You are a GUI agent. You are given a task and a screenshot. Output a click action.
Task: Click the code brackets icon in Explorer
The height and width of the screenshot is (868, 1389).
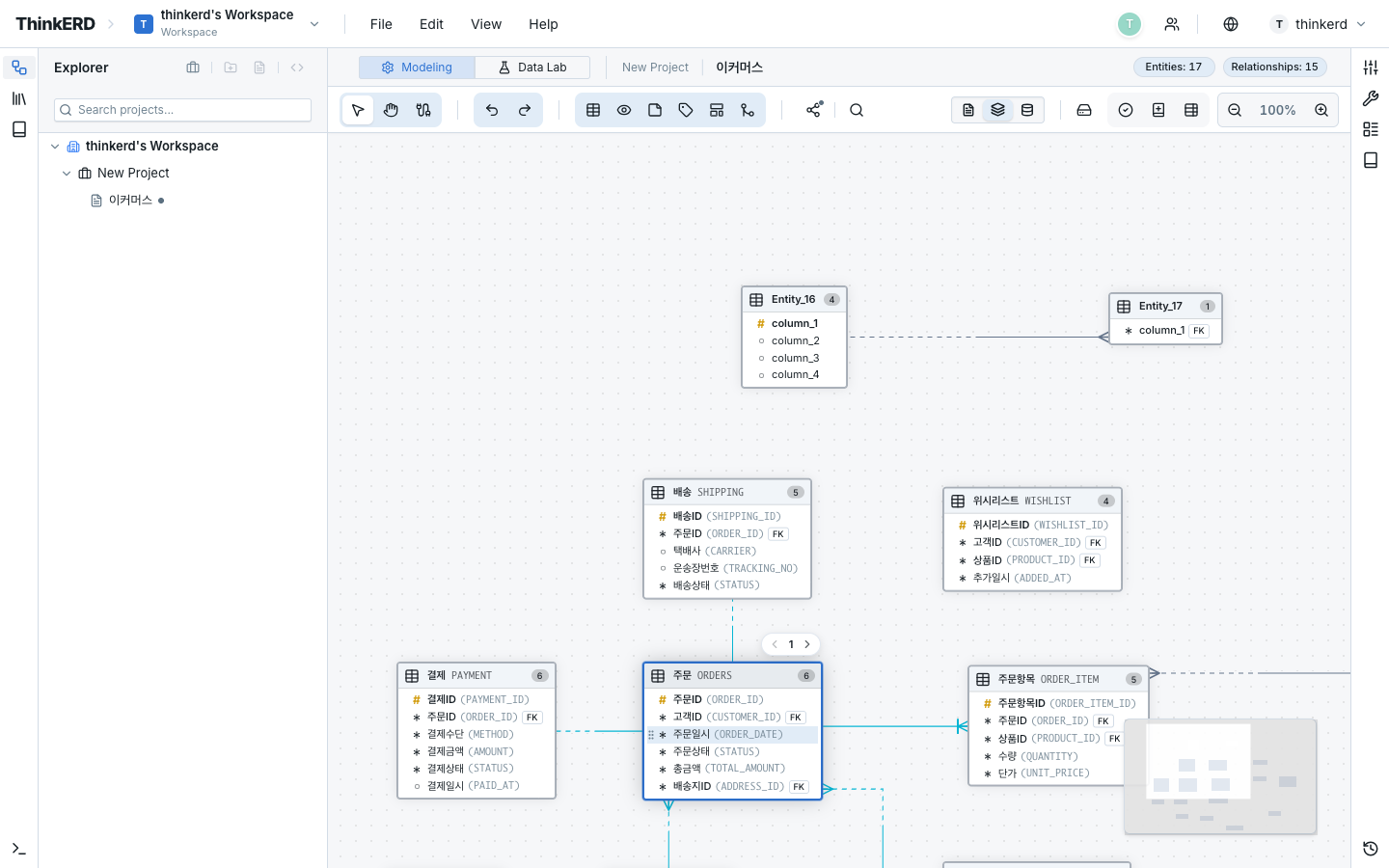pos(297,68)
